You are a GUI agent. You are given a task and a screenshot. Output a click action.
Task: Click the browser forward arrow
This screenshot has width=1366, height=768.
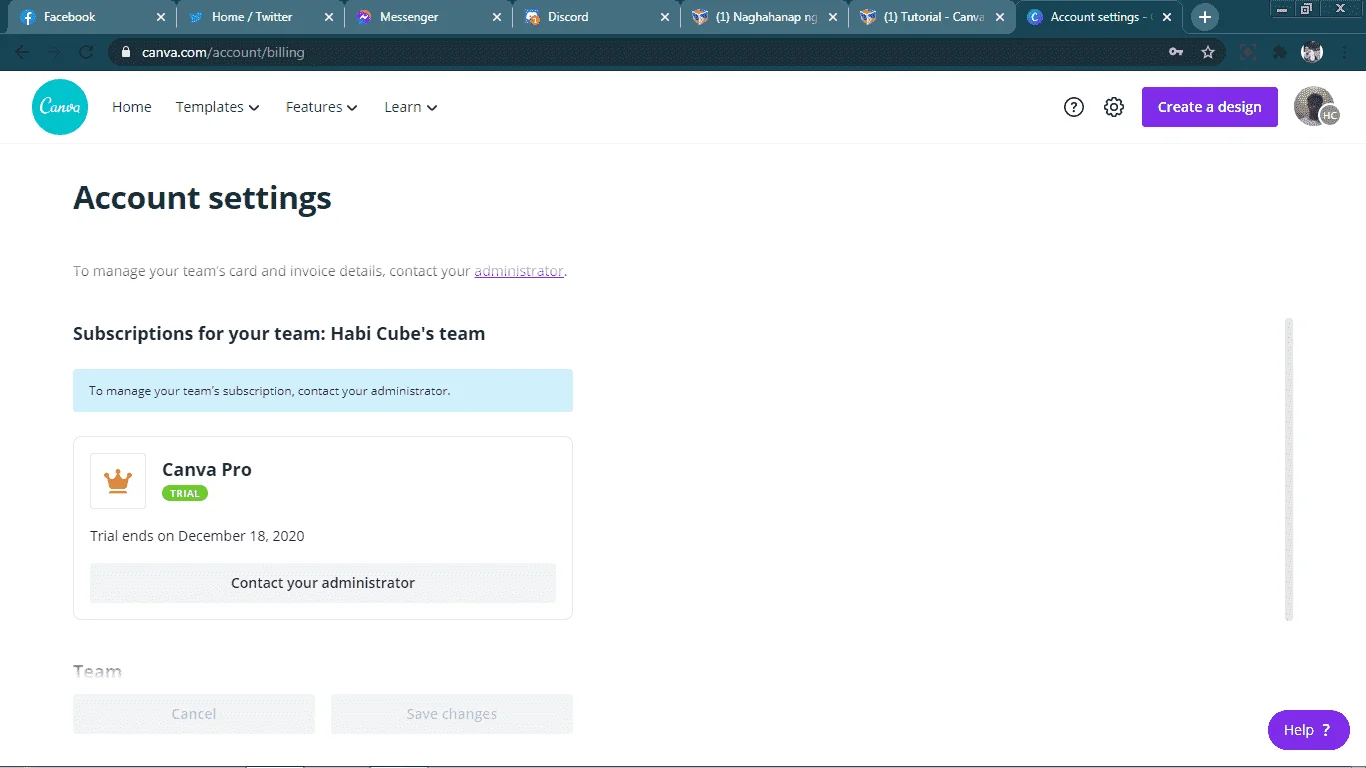pyautogui.click(x=54, y=52)
